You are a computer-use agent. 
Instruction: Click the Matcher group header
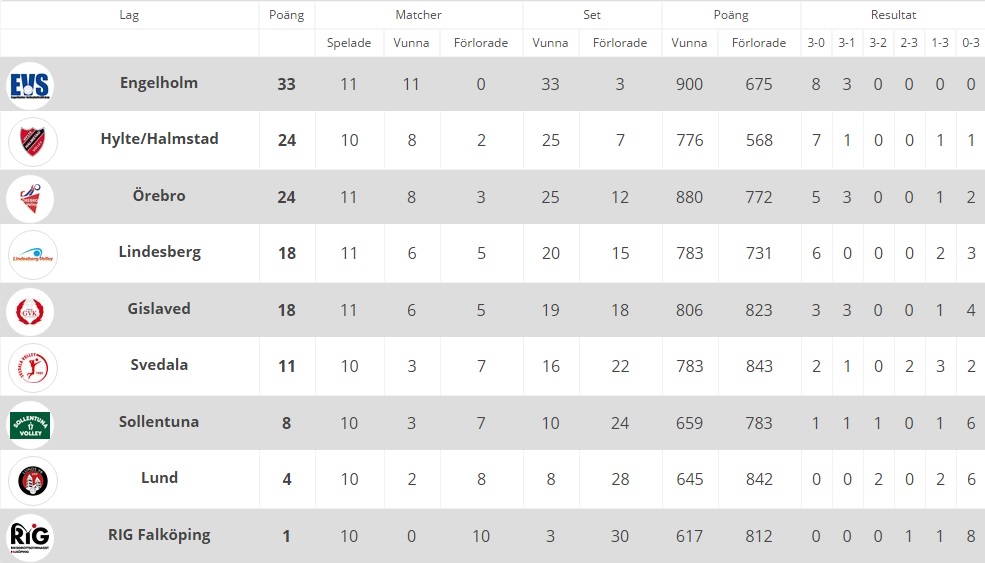[x=418, y=14]
